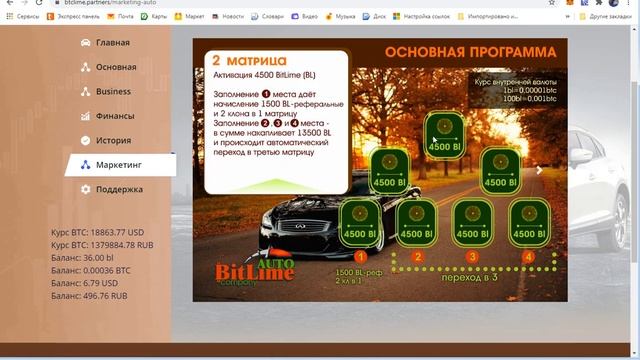Click the chart icon beside Финансы
Image resolution: width=640 pixels, height=360 pixels.
[x=85, y=116]
